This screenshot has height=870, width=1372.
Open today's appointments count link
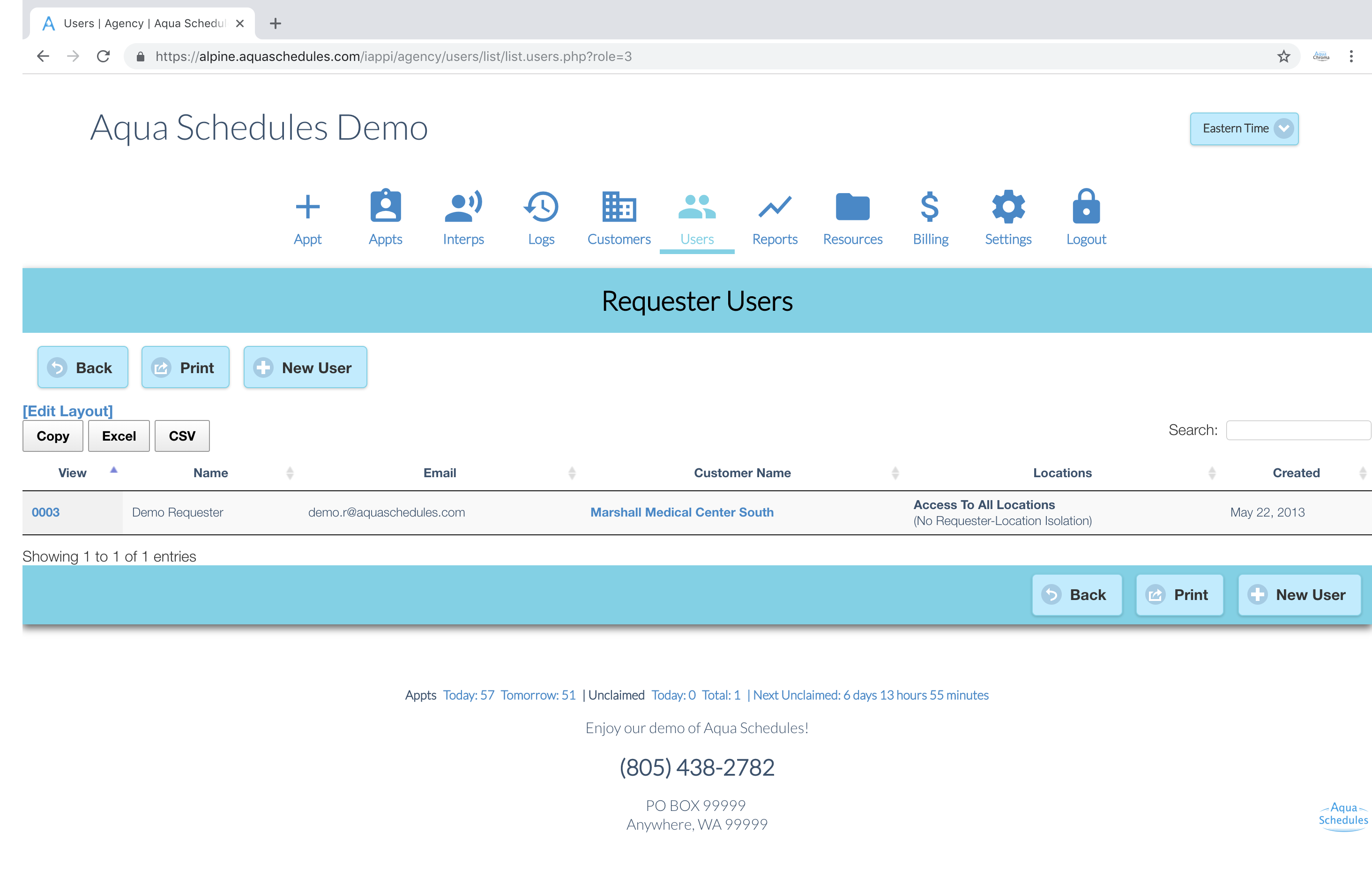pyautogui.click(x=469, y=695)
